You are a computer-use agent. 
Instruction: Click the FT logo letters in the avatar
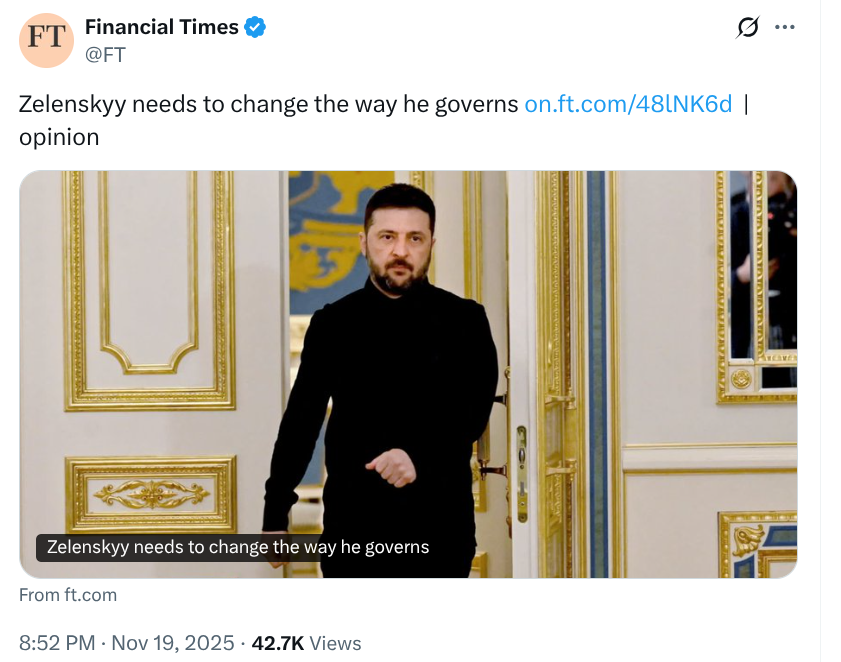pyautogui.click(x=47, y=39)
